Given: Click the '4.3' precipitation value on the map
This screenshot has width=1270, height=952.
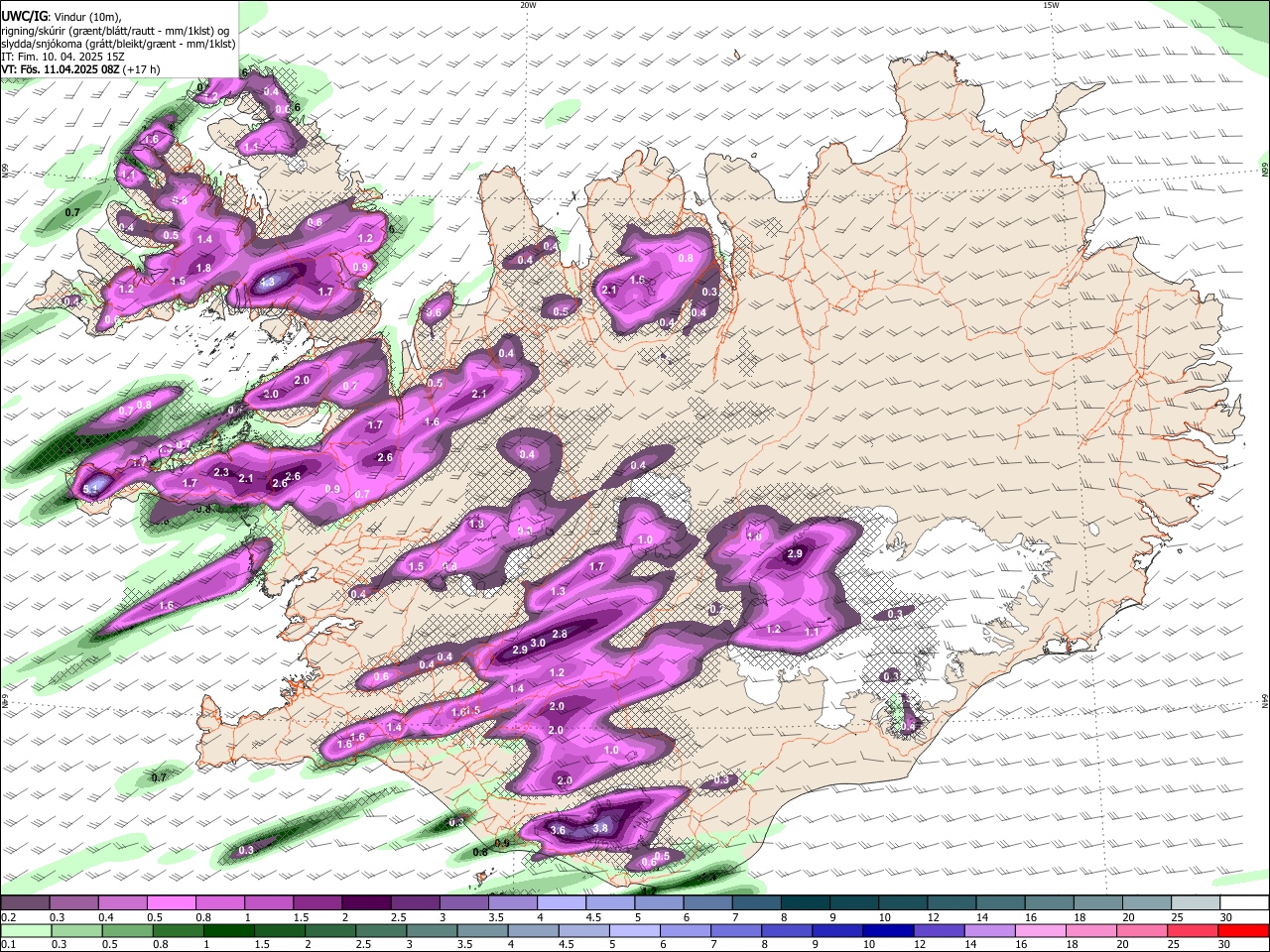Looking at the screenshot, I should [267, 282].
